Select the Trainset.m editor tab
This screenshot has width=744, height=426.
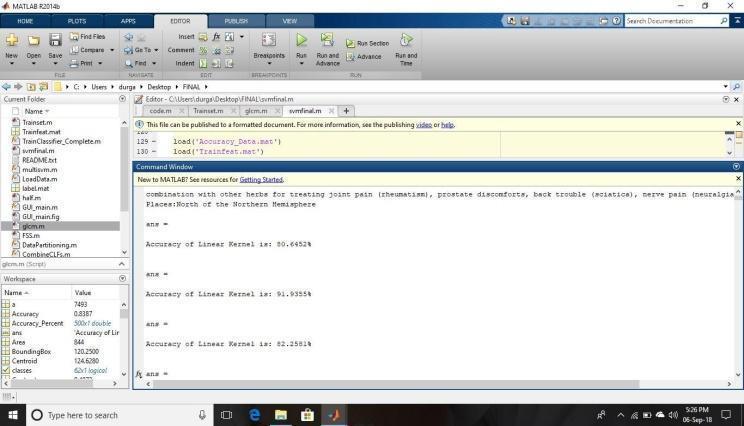tap(208, 111)
